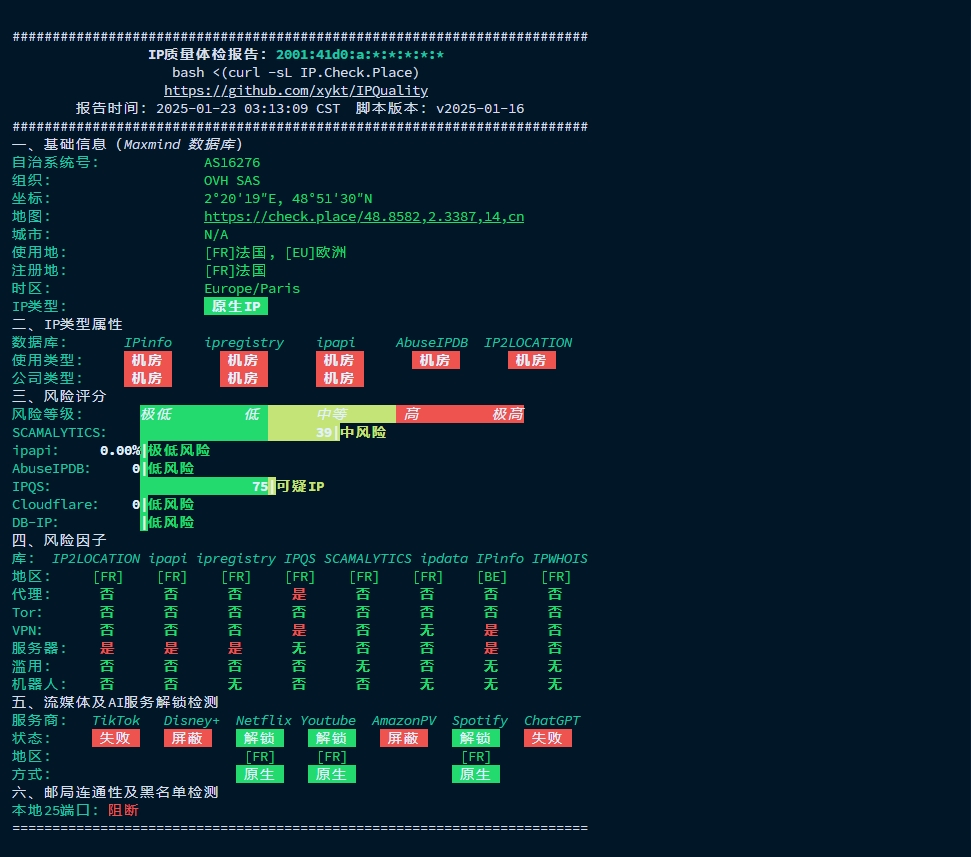Click the 阻断 port 25 status text
Viewport: 971px width, 857px height.
click(x=123, y=810)
